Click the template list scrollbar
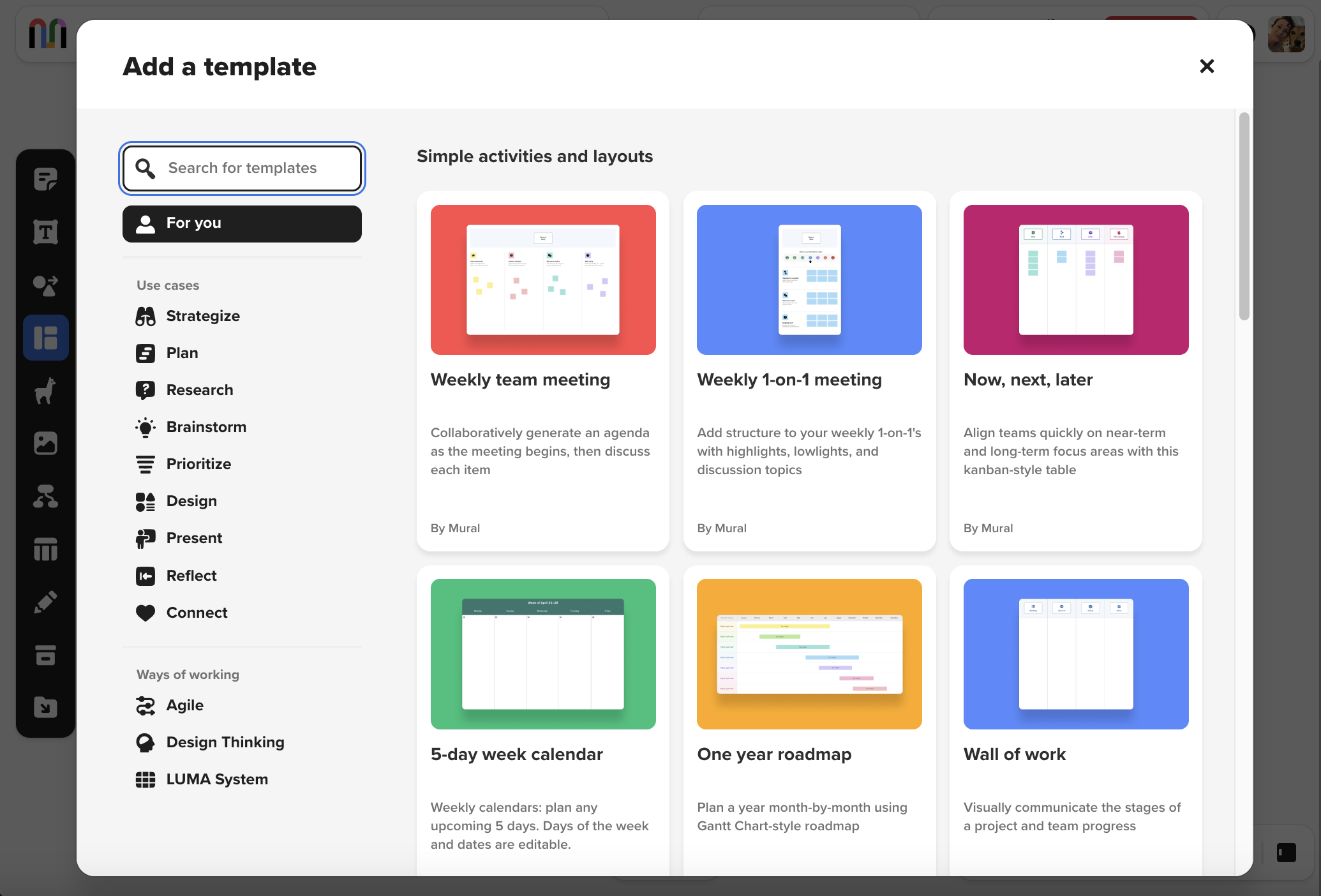This screenshot has height=896, width=1321. 1244,217
